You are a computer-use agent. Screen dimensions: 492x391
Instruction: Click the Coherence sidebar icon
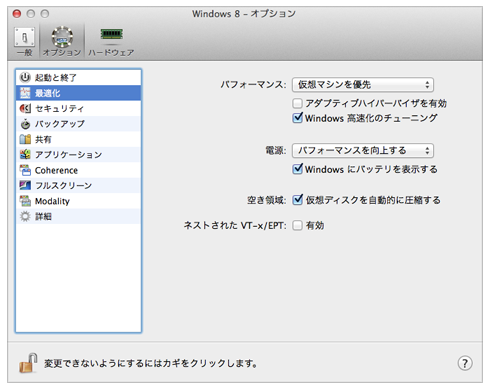(25, 170)
